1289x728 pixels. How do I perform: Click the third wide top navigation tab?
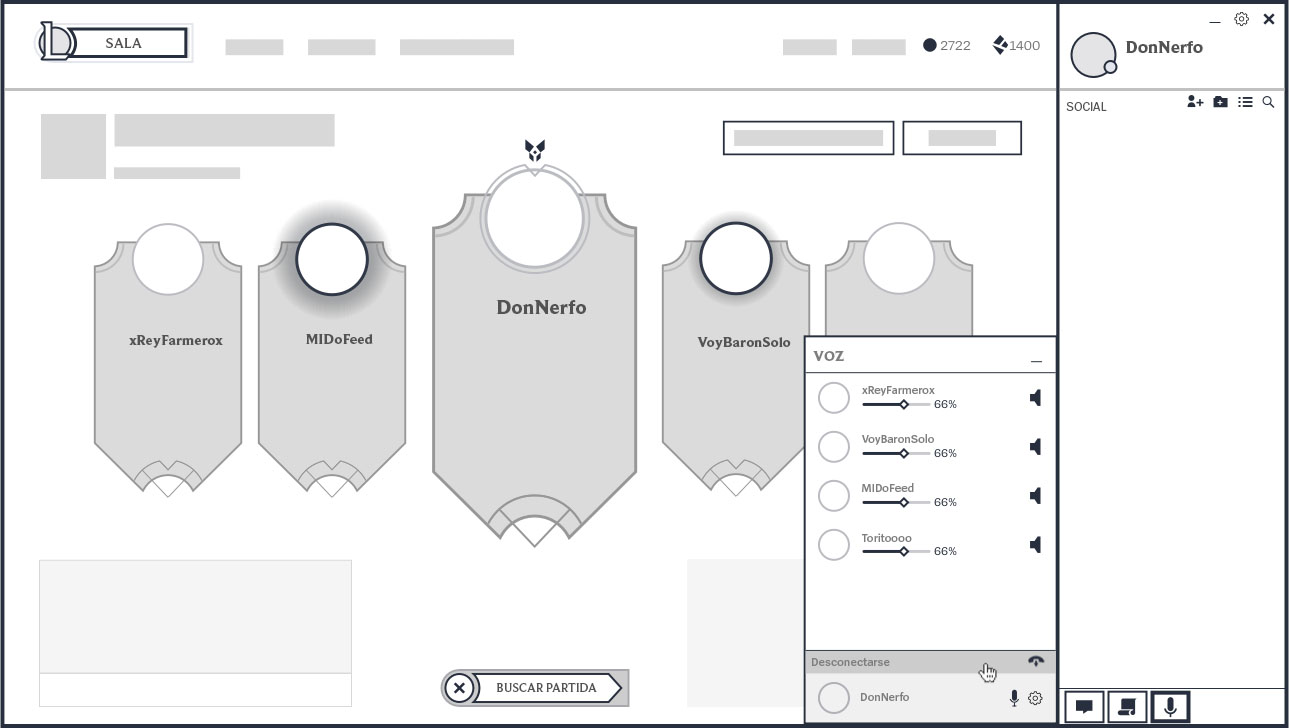click(456, 47)
